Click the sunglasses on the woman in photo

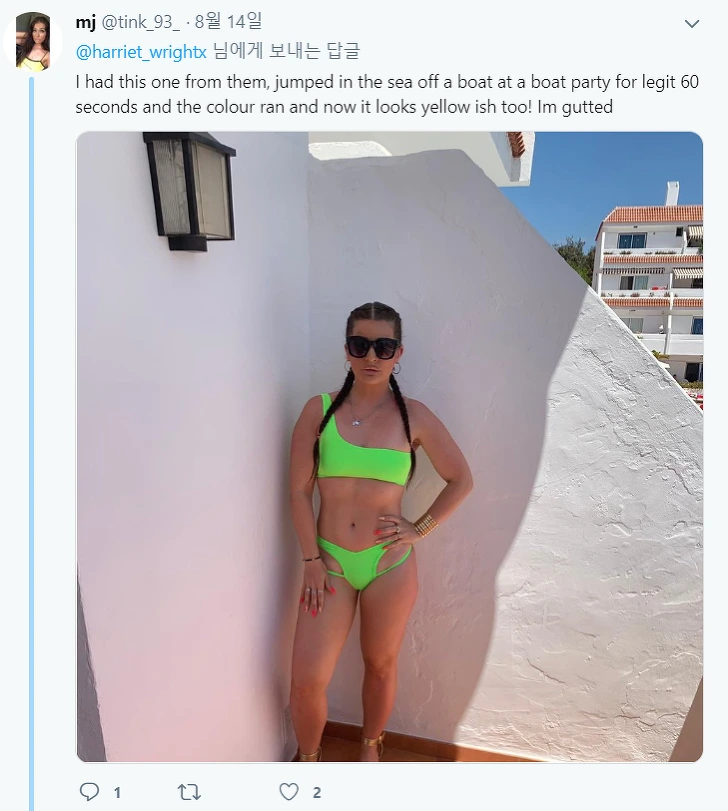372,347
